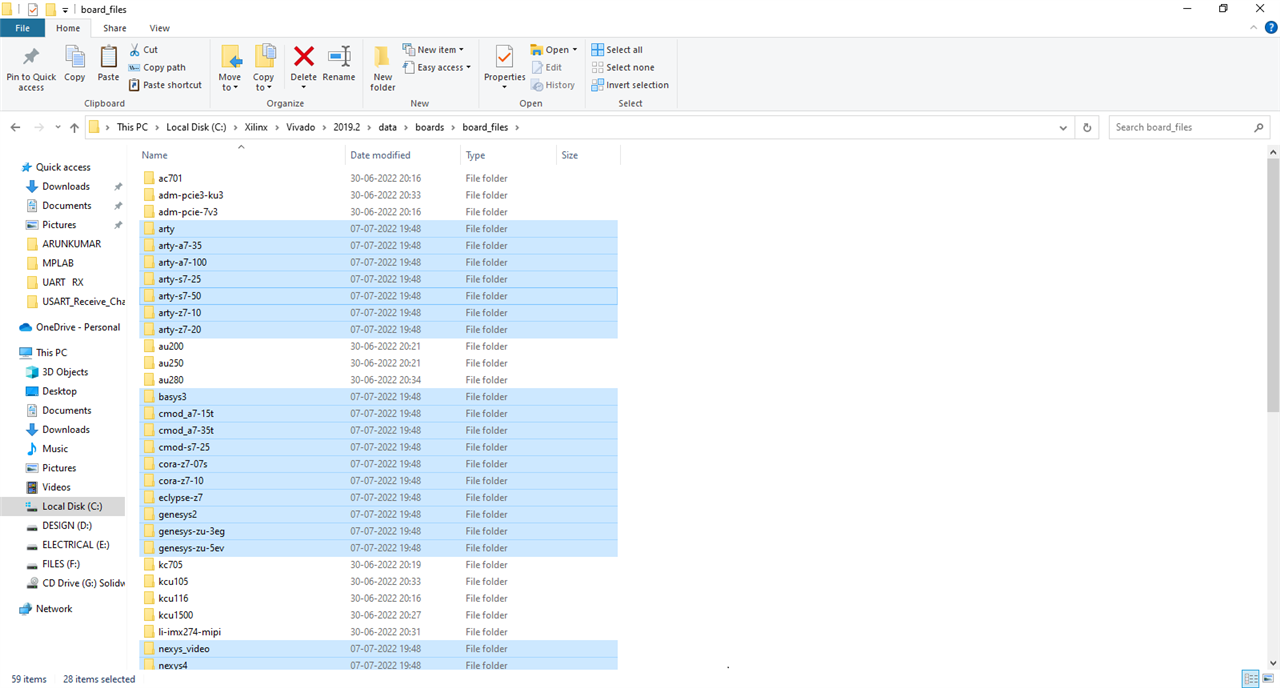
Task: Click the Up one level arrow
Action: click(74, 128)
